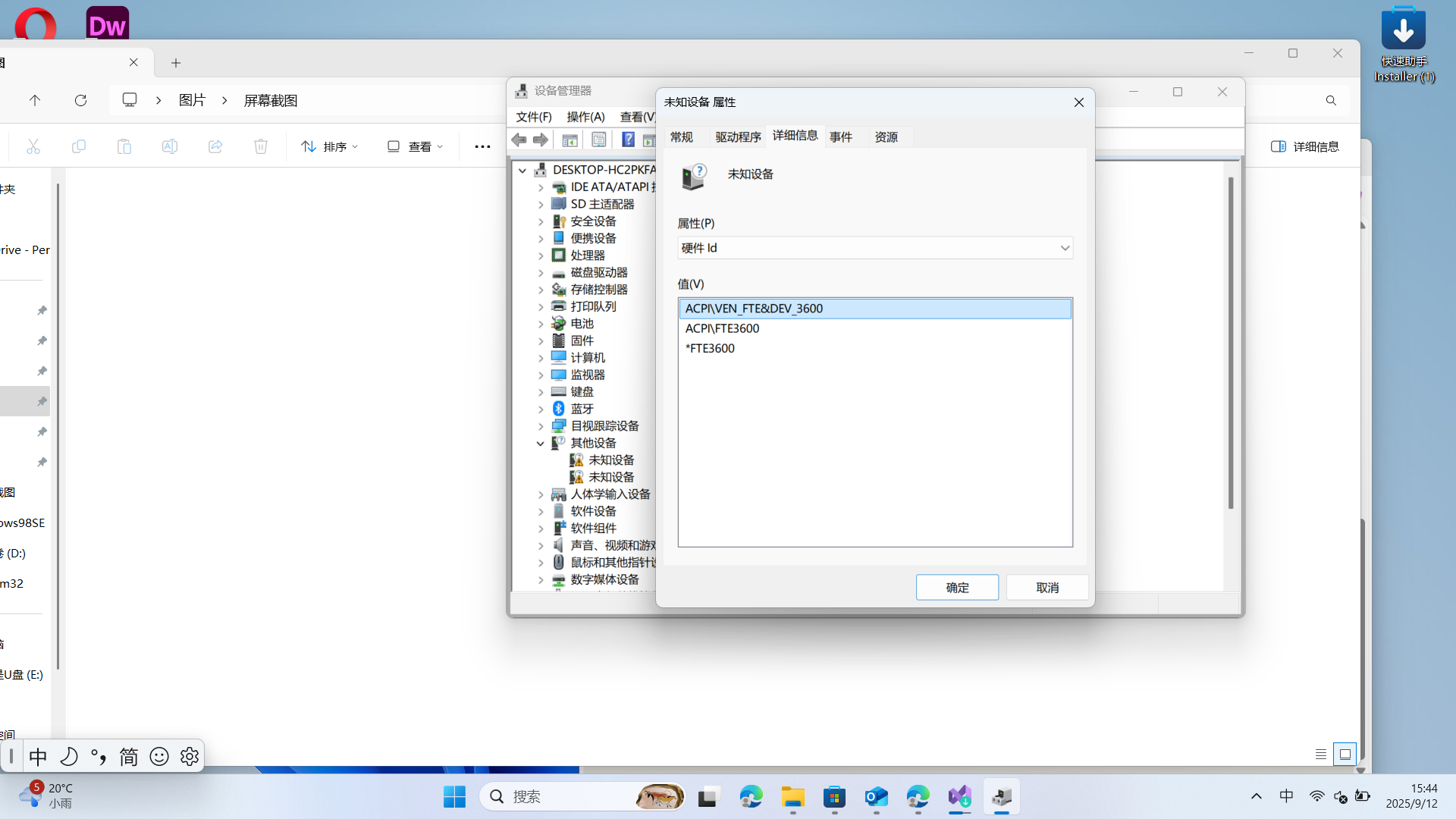Click the 取消 button
This screenshot has width=1456, height=819.
[1047, 588]
